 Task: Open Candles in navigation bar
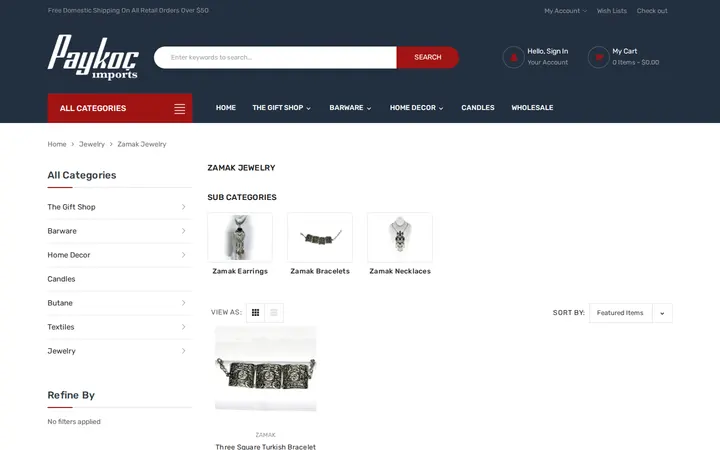(478, 108)
